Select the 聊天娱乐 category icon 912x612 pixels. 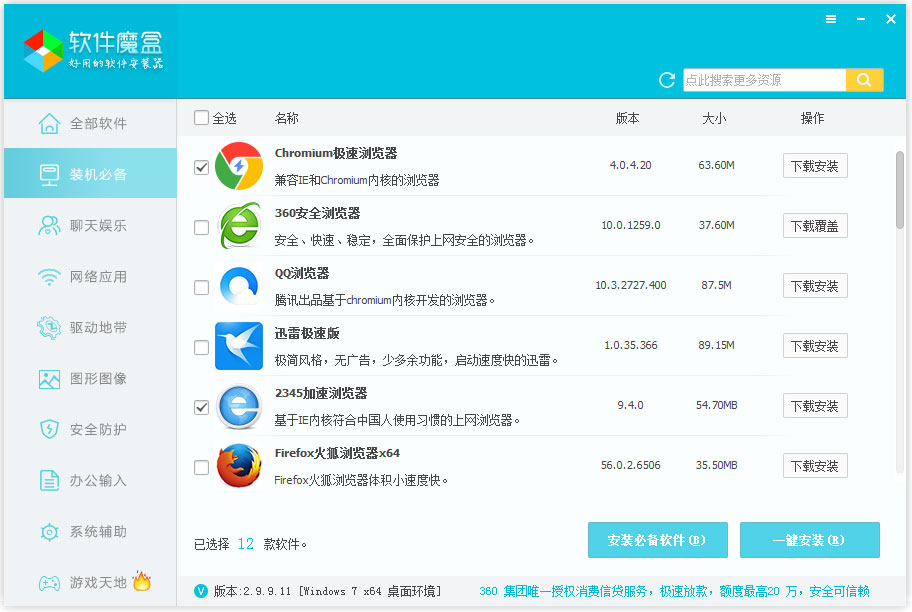coord(48,225)
